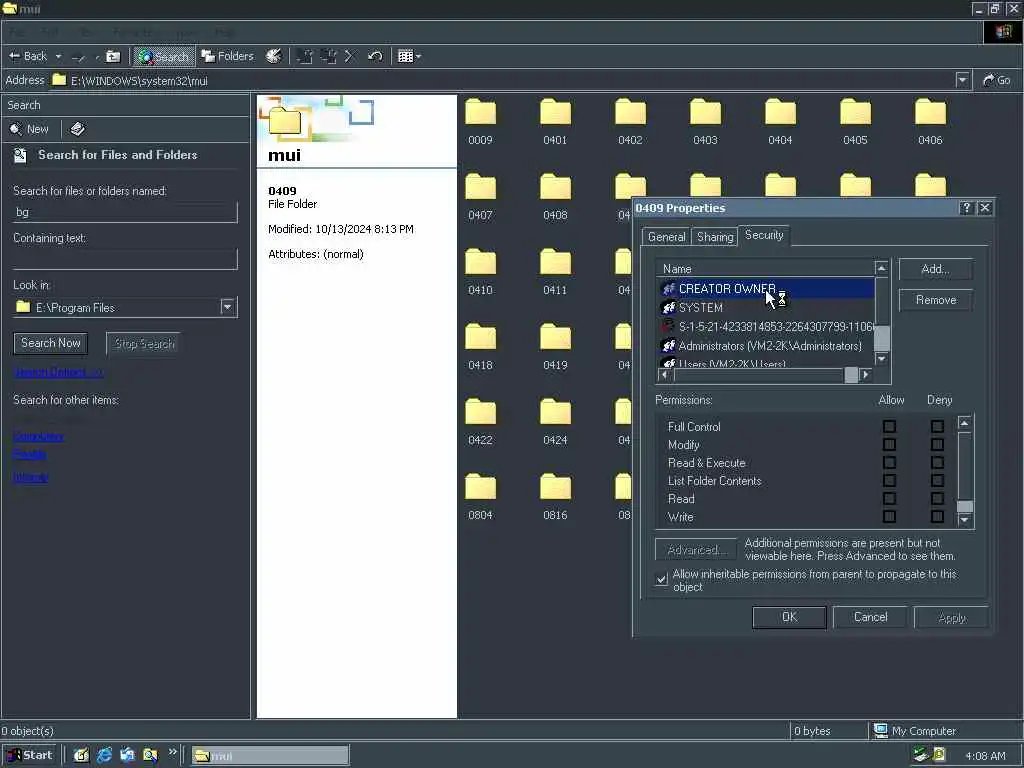Viewport: 1024px width, 768px height.
Task: Check Allow for Read permission
Action: point(889,499)
